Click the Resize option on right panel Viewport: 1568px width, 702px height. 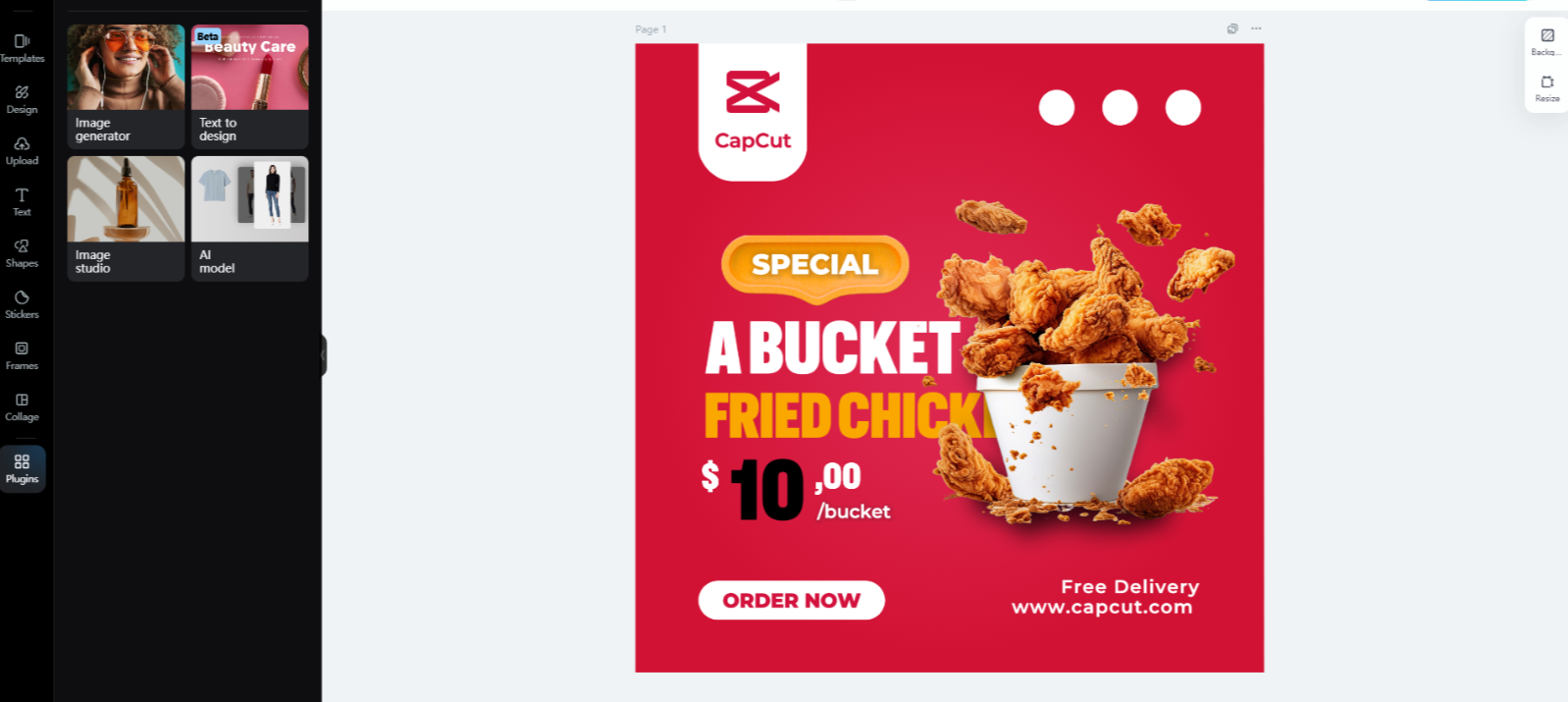1547,88
